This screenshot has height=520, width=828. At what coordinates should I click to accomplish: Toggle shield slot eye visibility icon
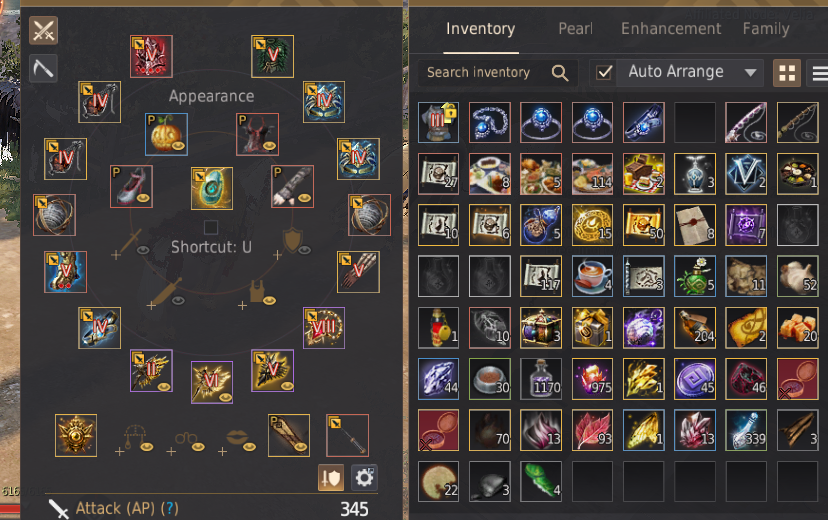click(x=305, y=250)
